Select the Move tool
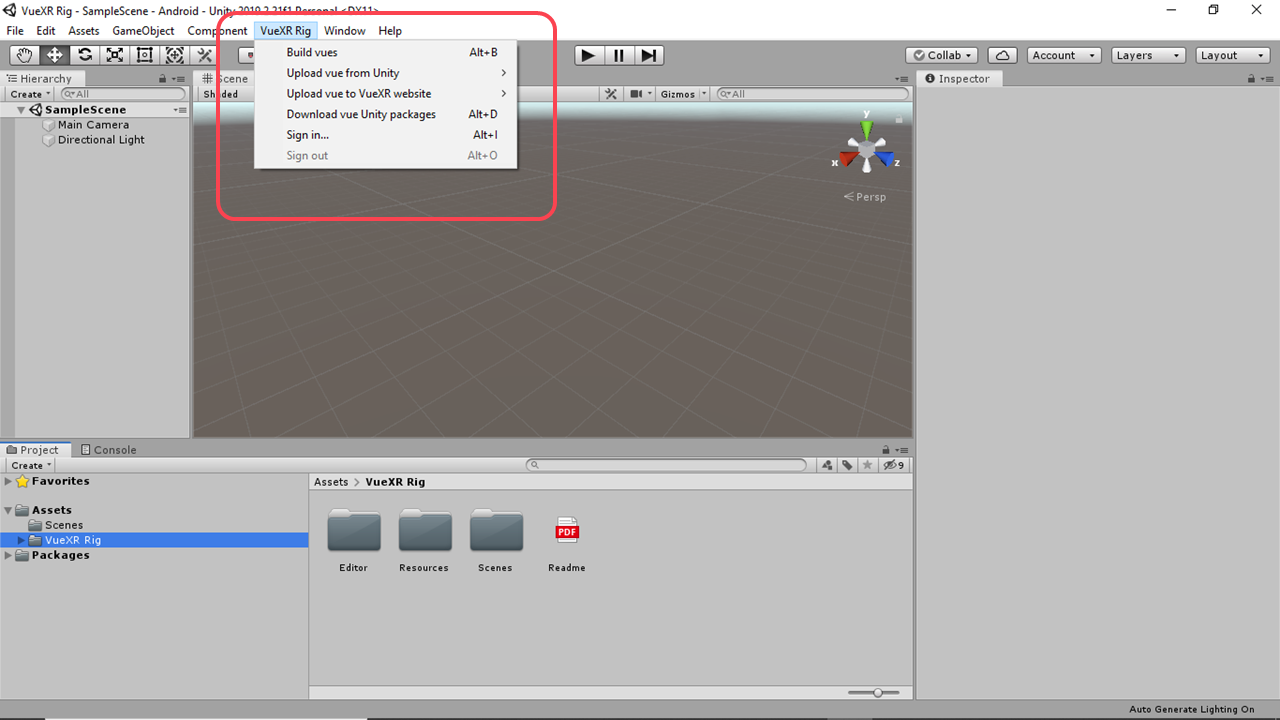Image resolution: width=1280 pixels, height=720 pixels. tap(54, 55)
